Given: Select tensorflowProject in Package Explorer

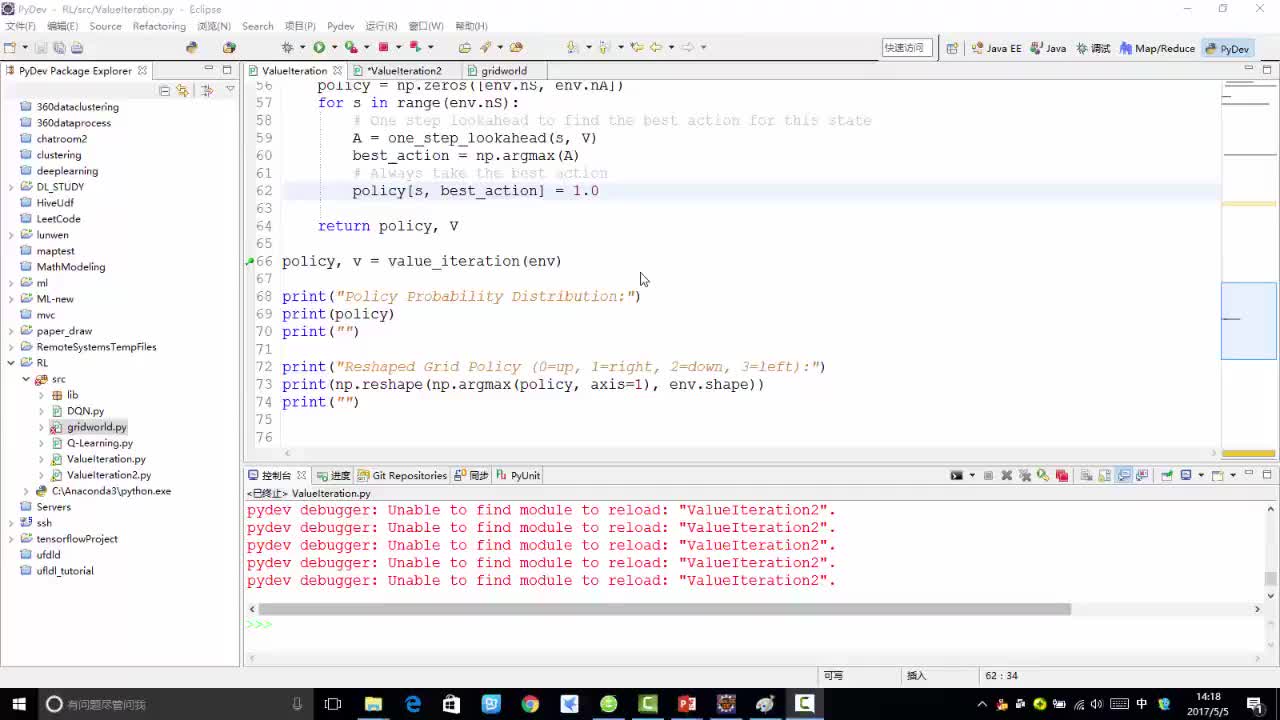Looking at the screenshot, I should point(77,539).
